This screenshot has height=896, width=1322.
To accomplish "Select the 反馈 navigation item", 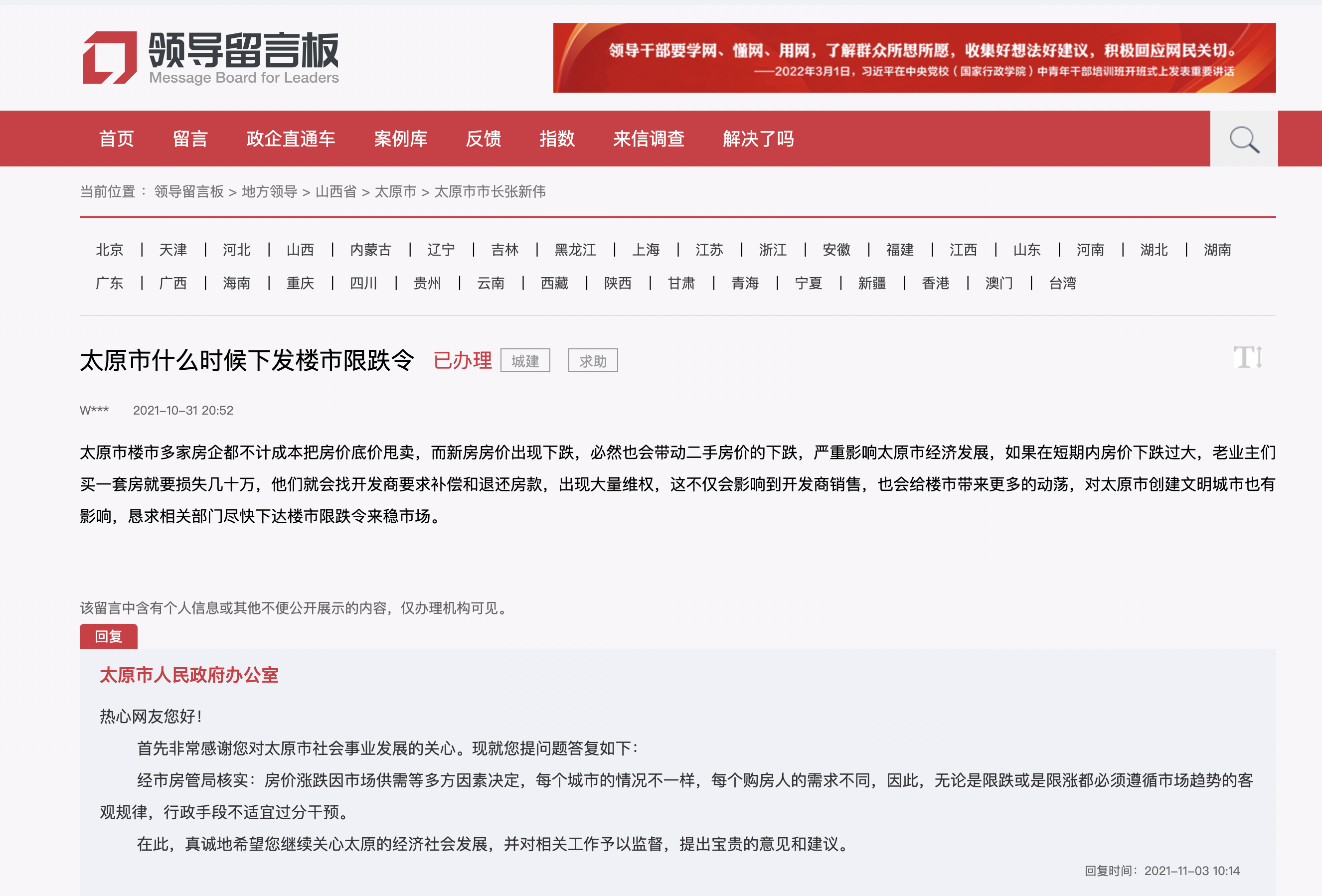I will [484, 139].
